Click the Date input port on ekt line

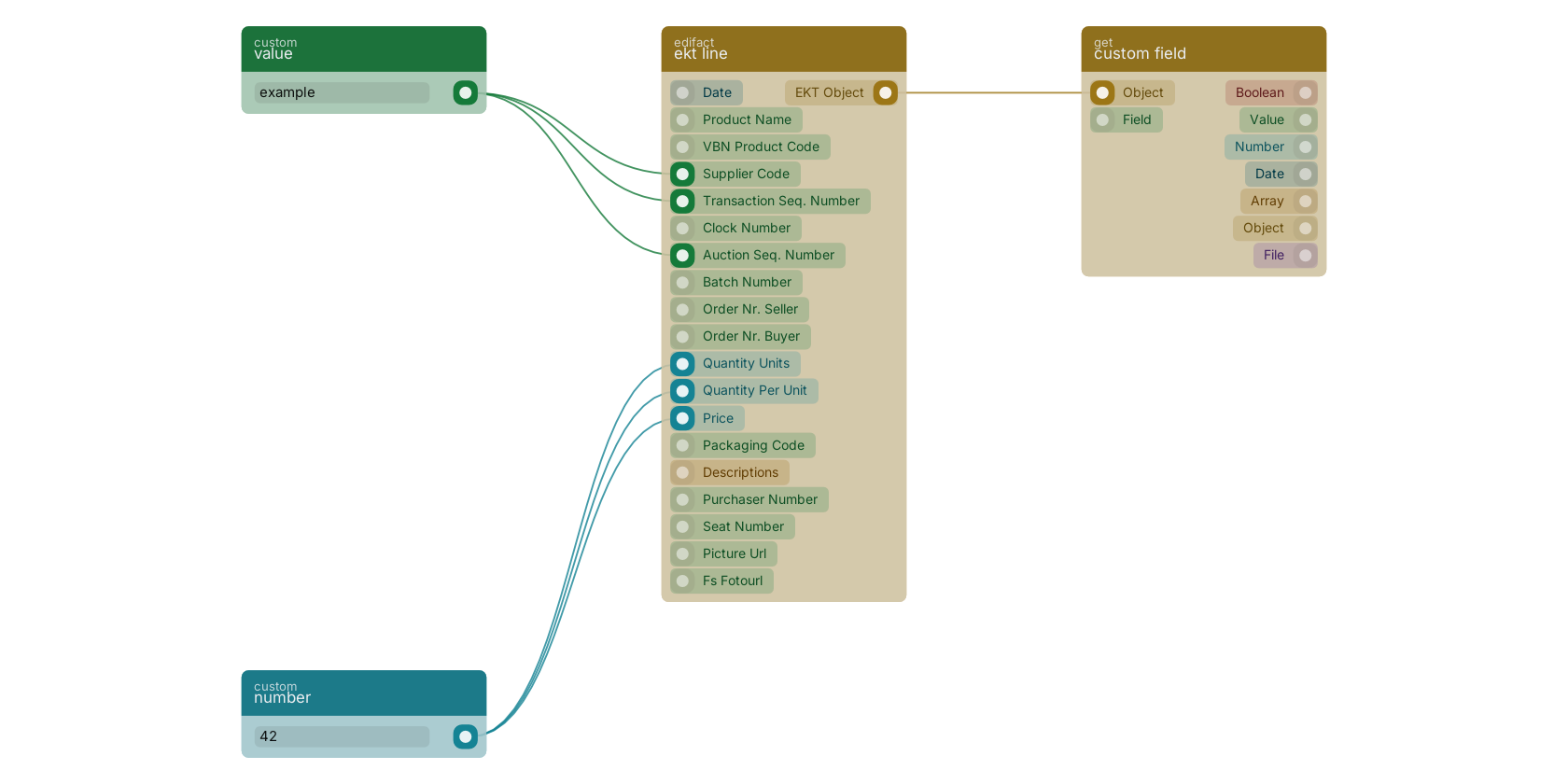click(x=682, y=92)
